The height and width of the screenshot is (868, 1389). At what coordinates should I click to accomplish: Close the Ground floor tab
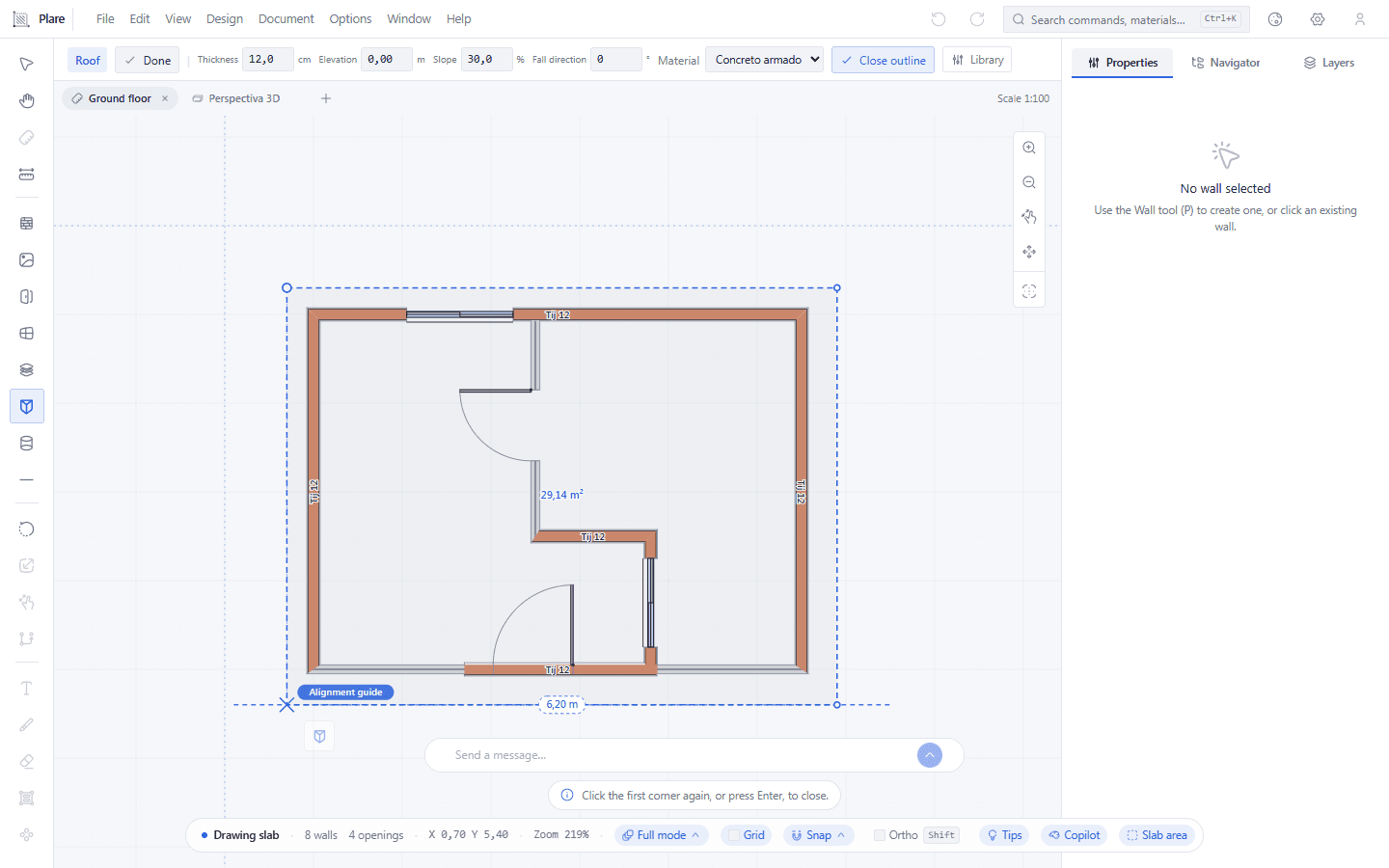pyautogui.click(x=165, y=98)
